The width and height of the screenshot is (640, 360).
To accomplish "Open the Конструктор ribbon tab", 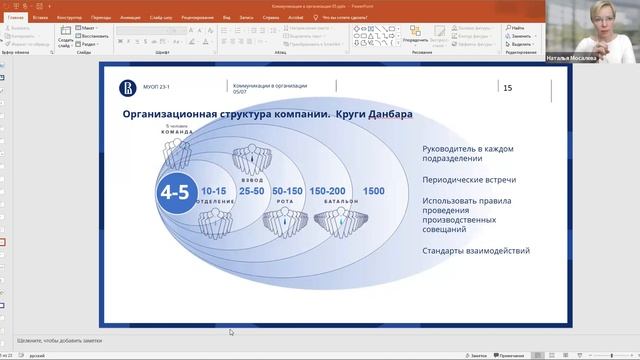I will tap(69, 18).
